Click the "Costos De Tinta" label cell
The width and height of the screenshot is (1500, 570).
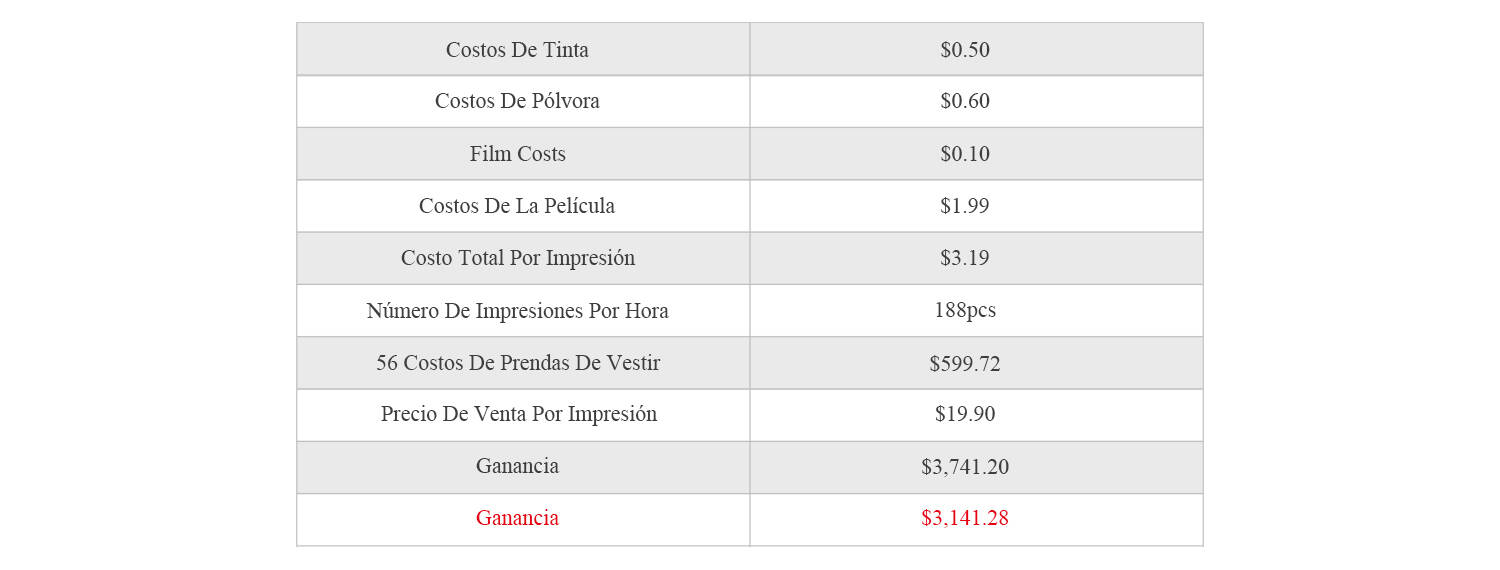click(517, 50)
